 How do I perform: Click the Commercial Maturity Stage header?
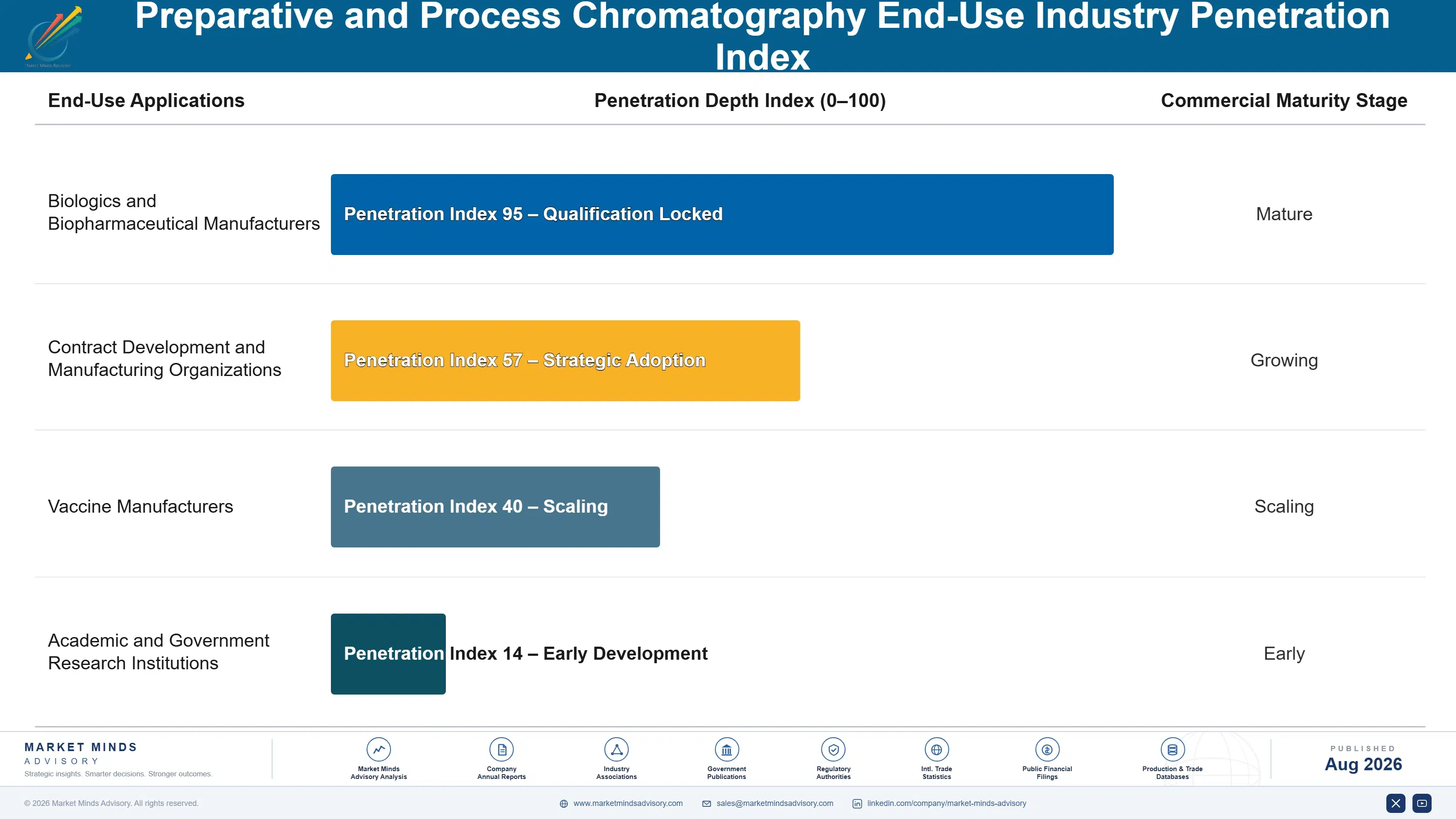tap(1284, 101)
